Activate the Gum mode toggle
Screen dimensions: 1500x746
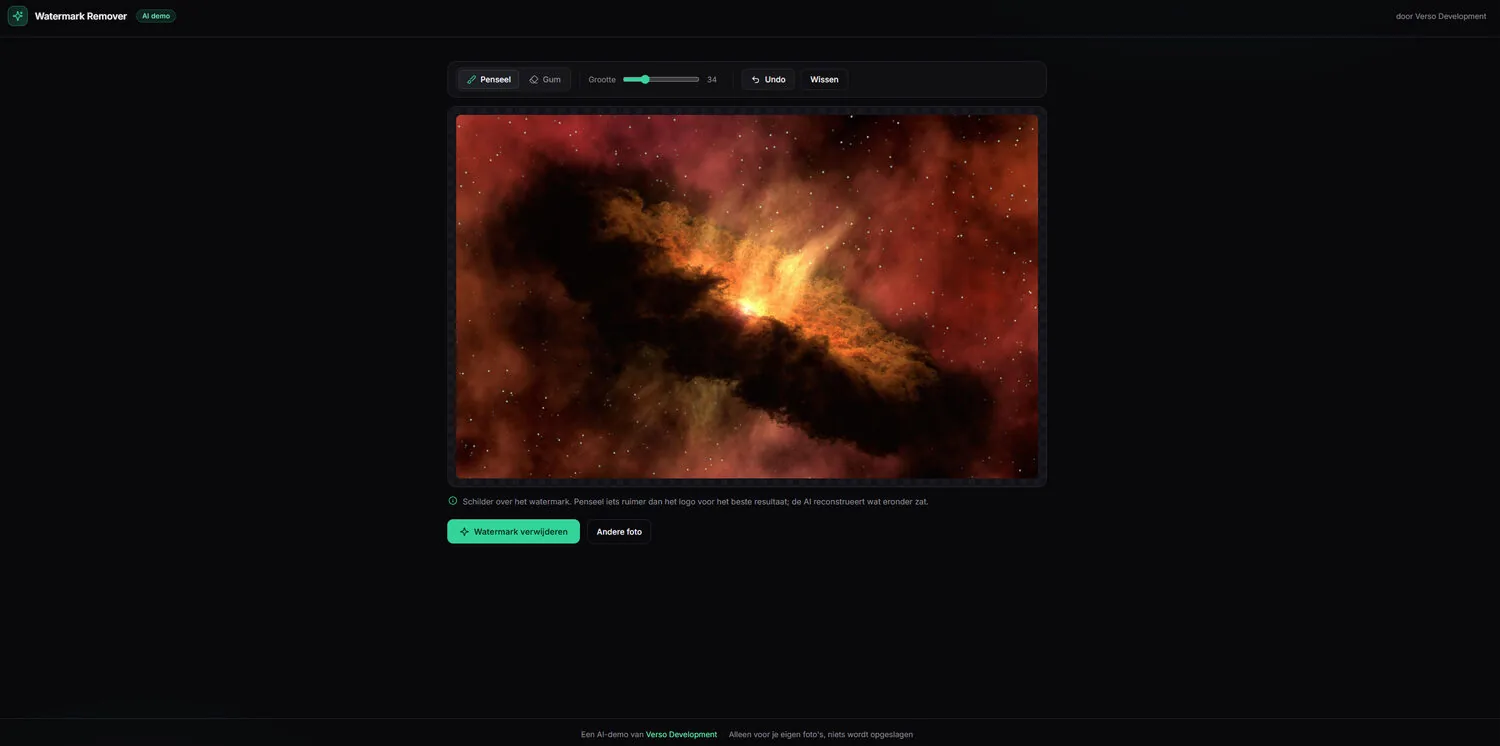(x=545, y=80)
